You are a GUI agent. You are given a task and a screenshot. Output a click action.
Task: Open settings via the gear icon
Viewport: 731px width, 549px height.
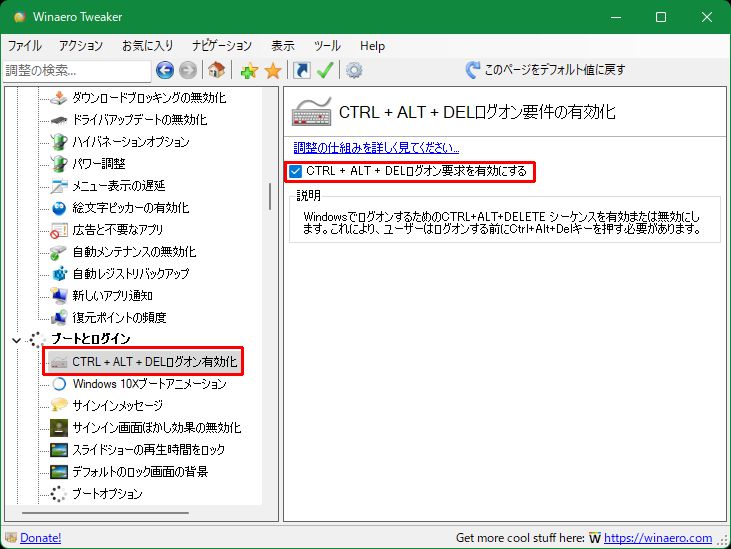(x=354, y=70)
